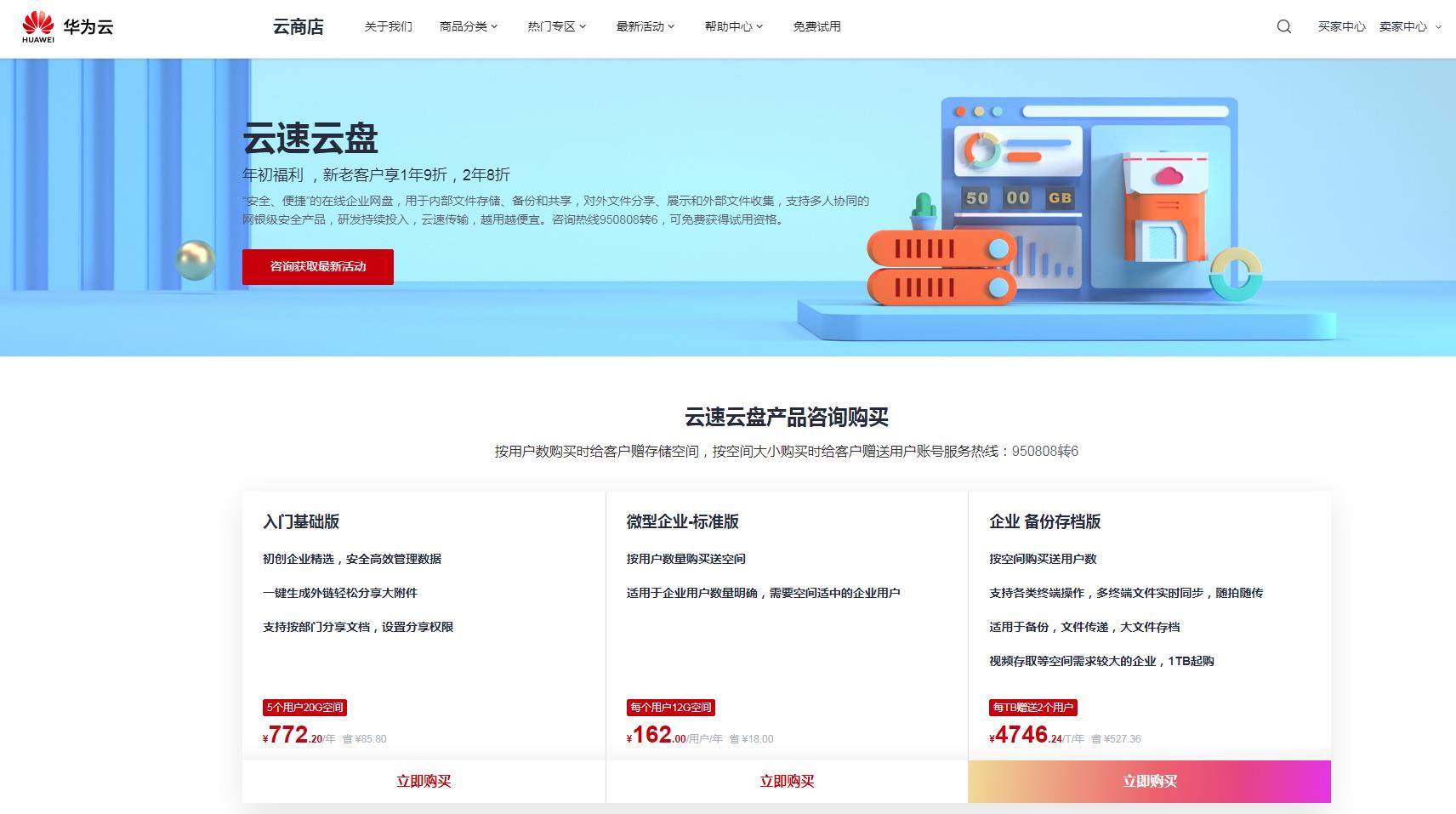Expand the 热门专区 dropdown
The width and height of the screenshot is (1456, 814).
click(557, 26)
